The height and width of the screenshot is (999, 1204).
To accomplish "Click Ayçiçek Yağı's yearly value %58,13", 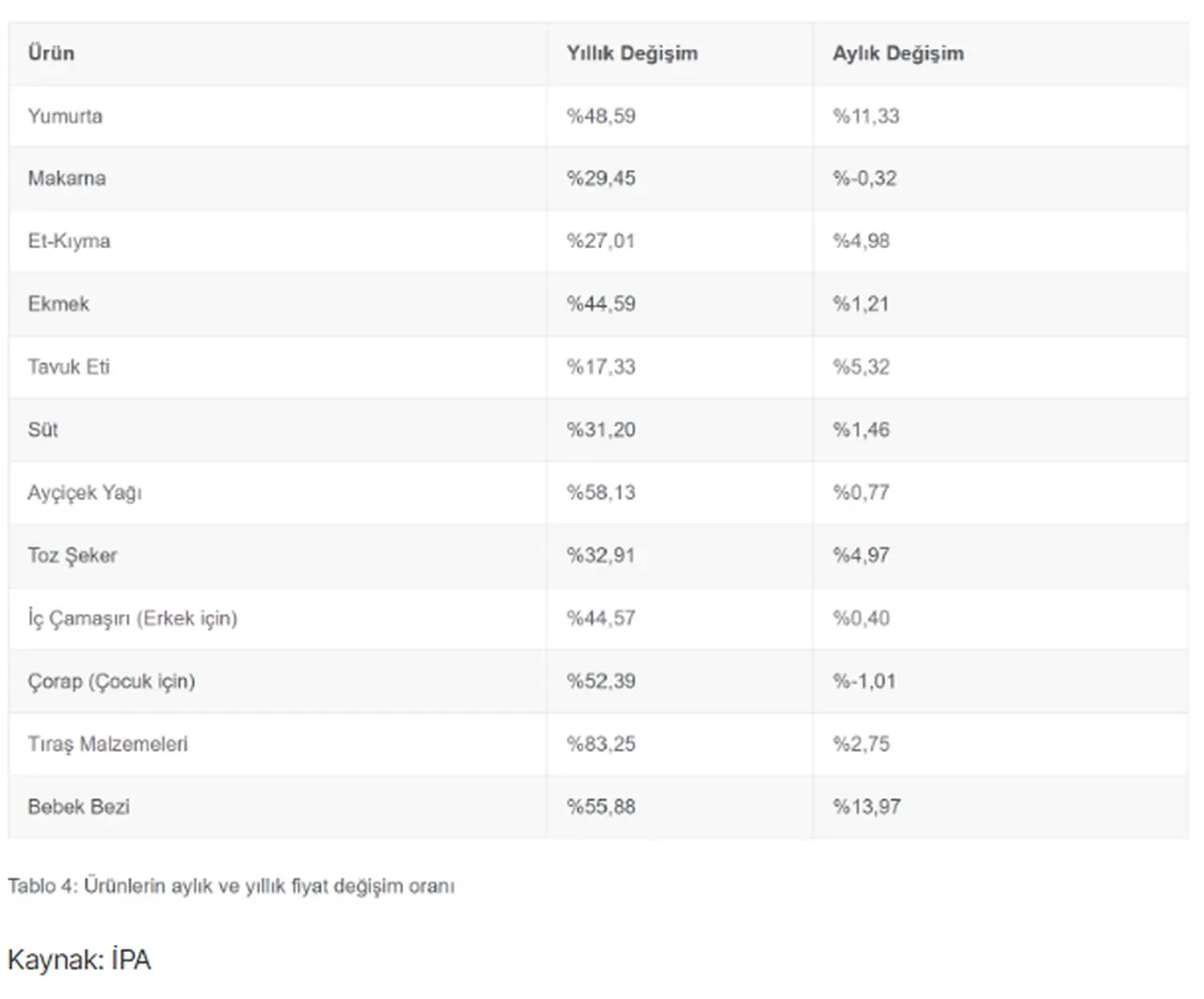I will pos(600,493).
